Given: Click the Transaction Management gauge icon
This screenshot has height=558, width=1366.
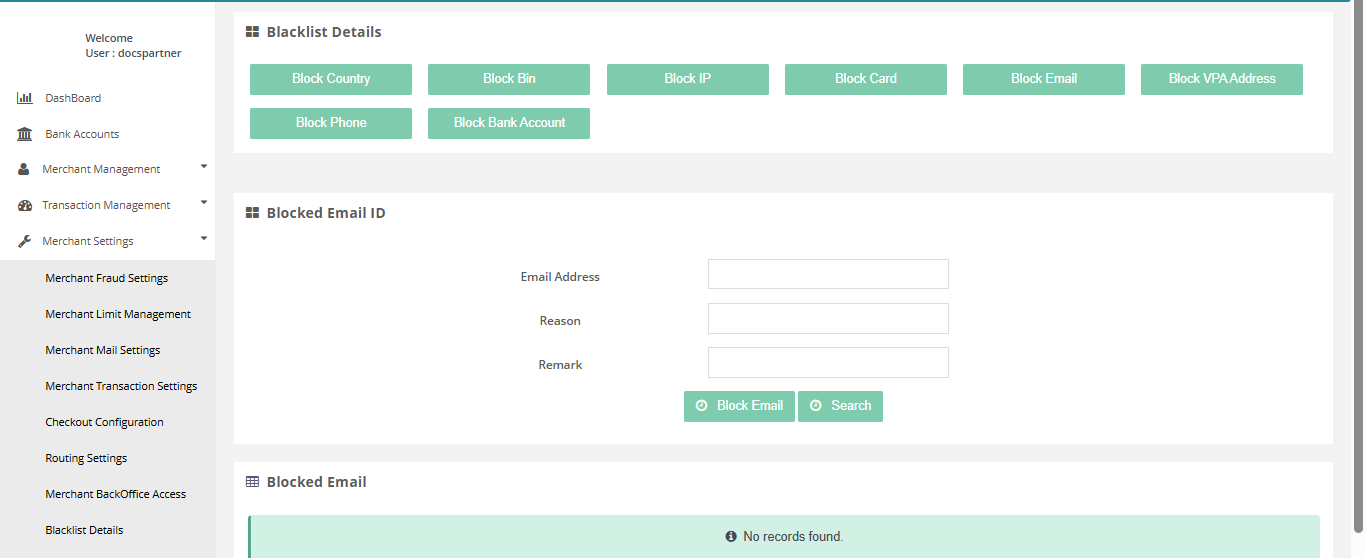Looking at the screenshot, I should (25, 206).
